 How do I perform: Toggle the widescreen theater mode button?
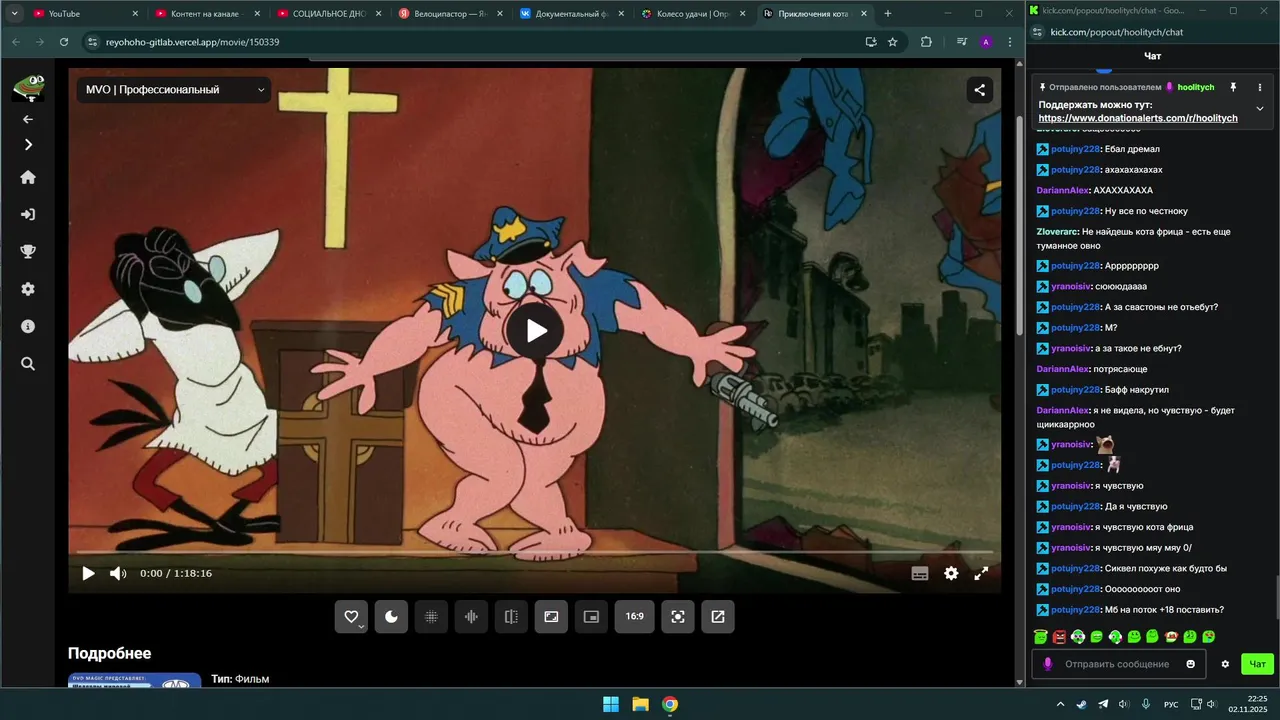[551, 616]
